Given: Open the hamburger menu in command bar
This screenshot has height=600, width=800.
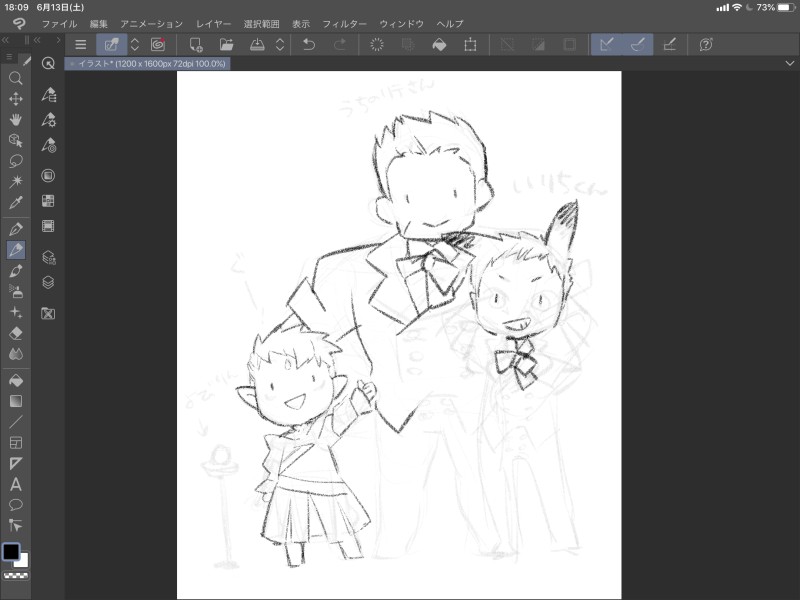Looking at the screenshot, I should [81, 45].
